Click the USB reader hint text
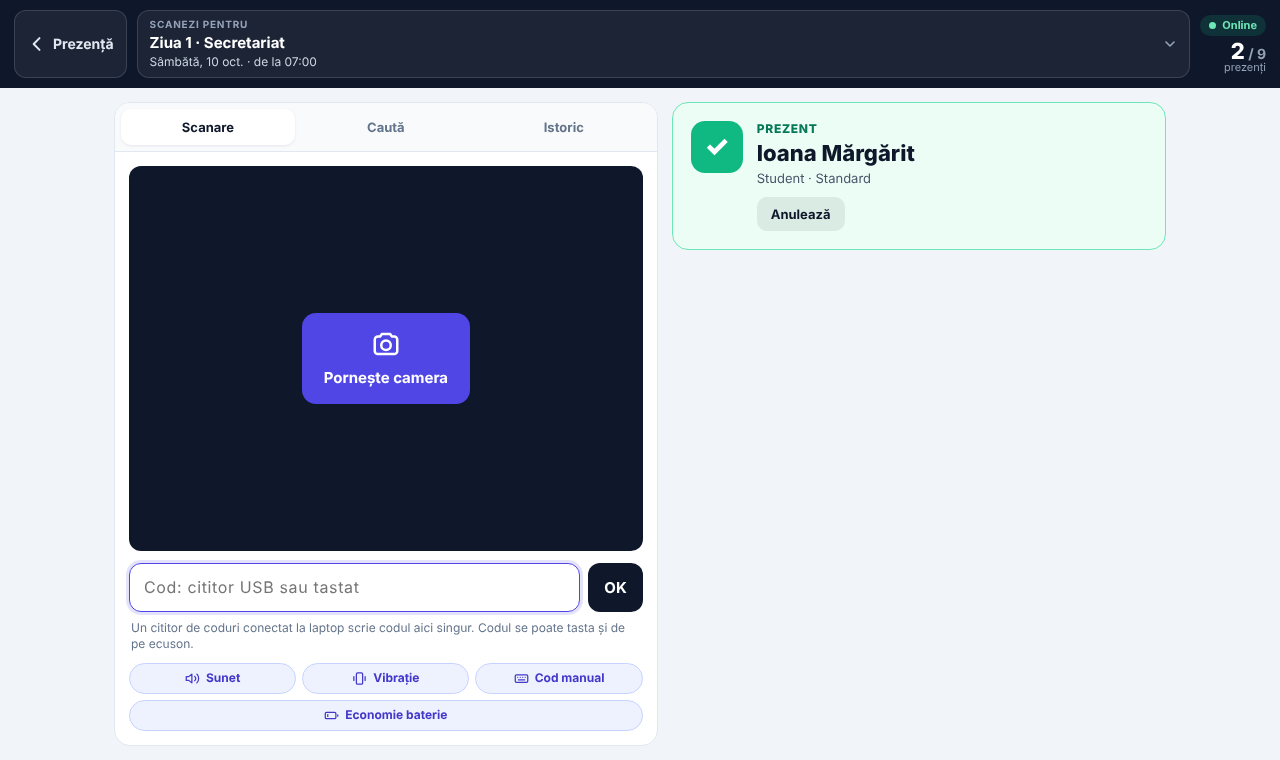Screen dimensions: 1280x760 378,636
